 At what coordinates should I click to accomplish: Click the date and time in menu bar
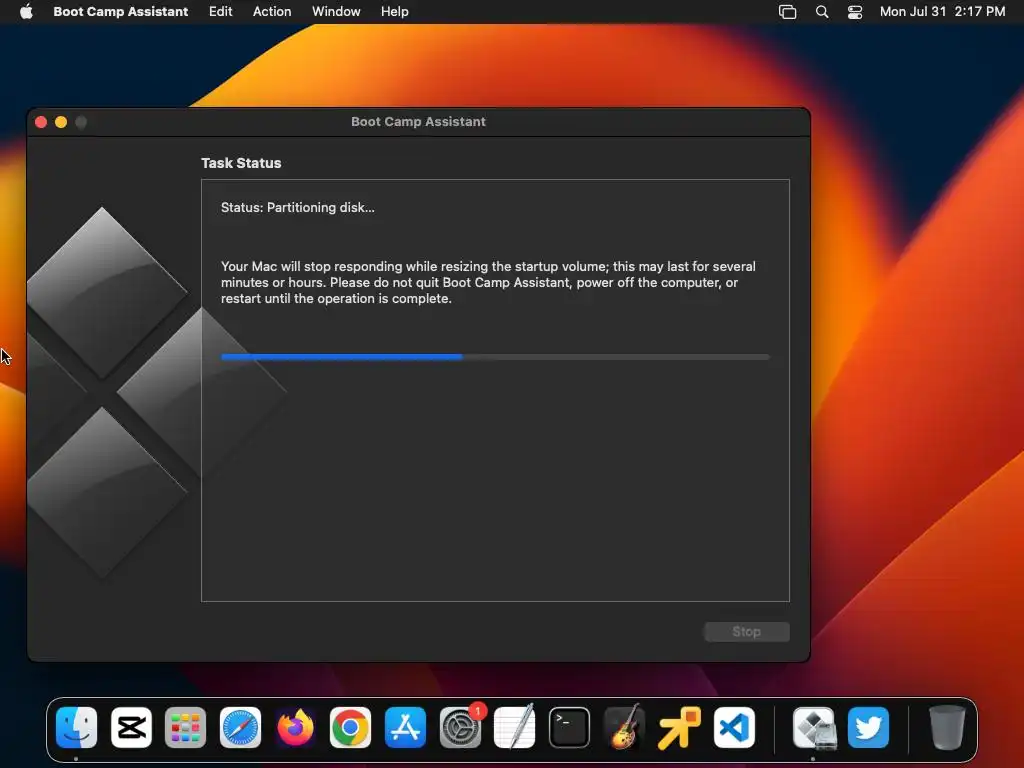click(x=942, y=11)
